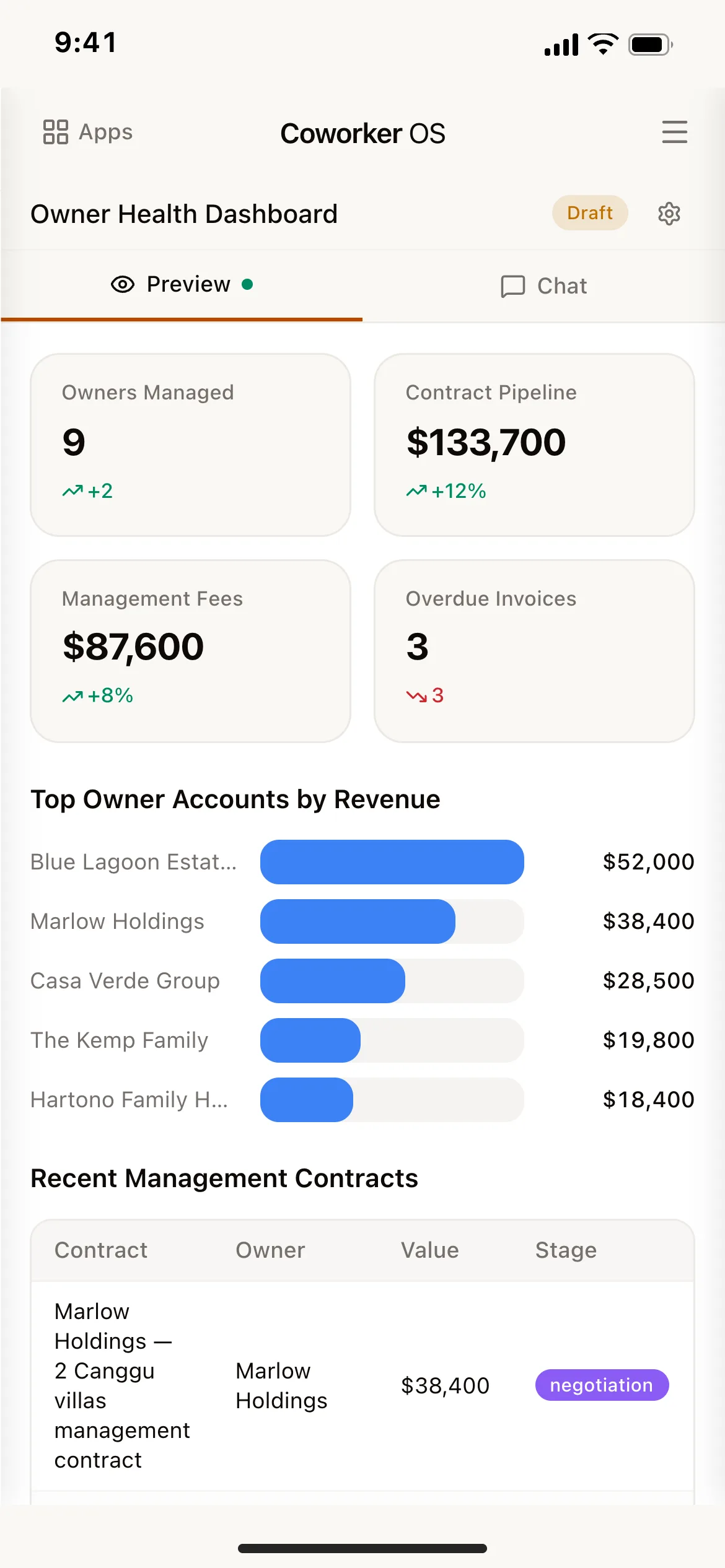The image size is (725, 1568).
Task: Open the Management Fees card
Action: pos(190,651)
